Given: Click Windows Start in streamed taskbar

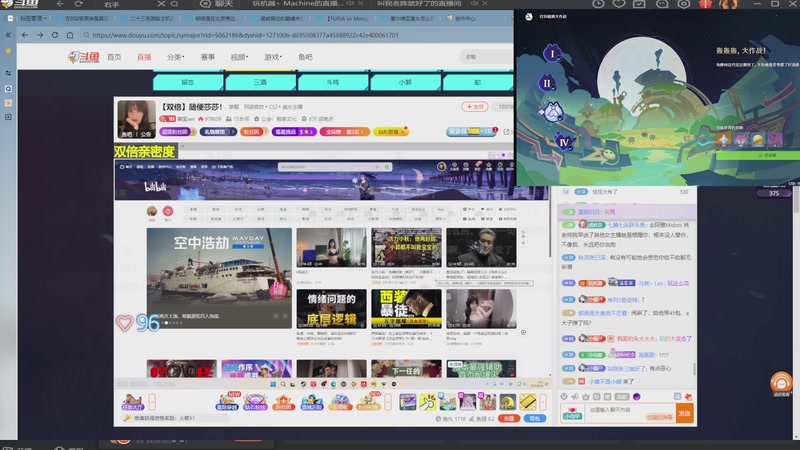Looking at the screenshot, I should click(x=273, y=384).
